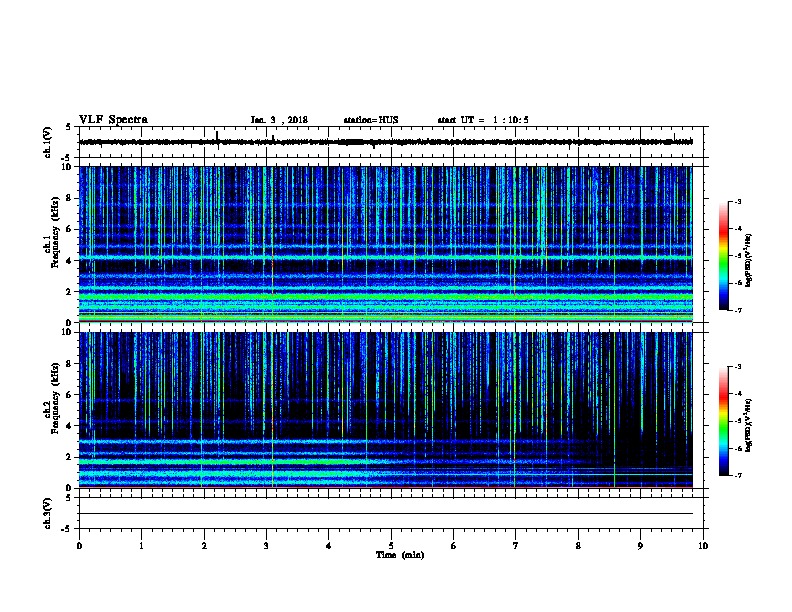Viewport: 792px width, 612px height.
Task: Click the x-axis tick label "0"
Action: 79,546
